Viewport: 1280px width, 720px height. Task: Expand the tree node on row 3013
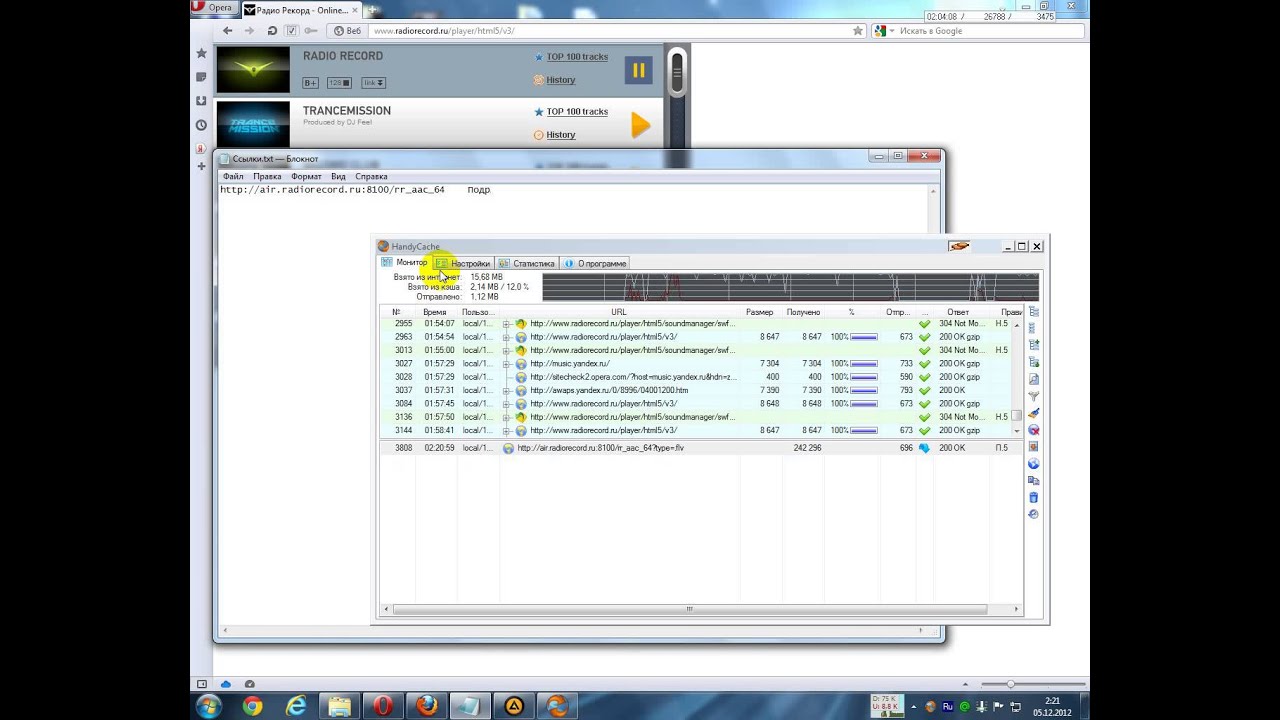pos(506,351)
